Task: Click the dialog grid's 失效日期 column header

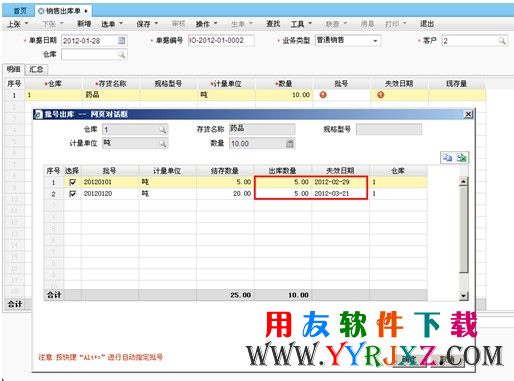Action: point(340,171)
